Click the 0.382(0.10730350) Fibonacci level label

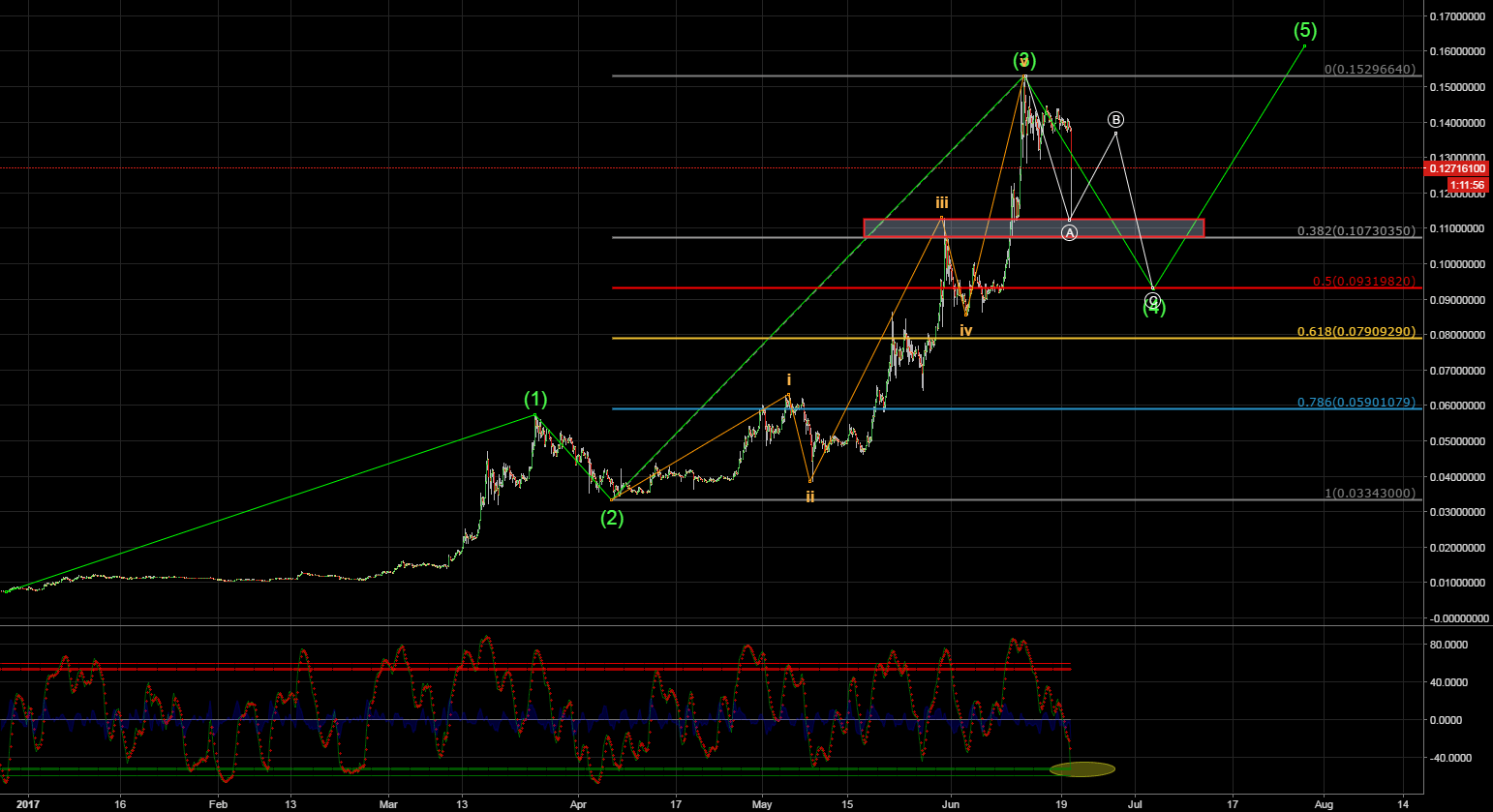1355,232
